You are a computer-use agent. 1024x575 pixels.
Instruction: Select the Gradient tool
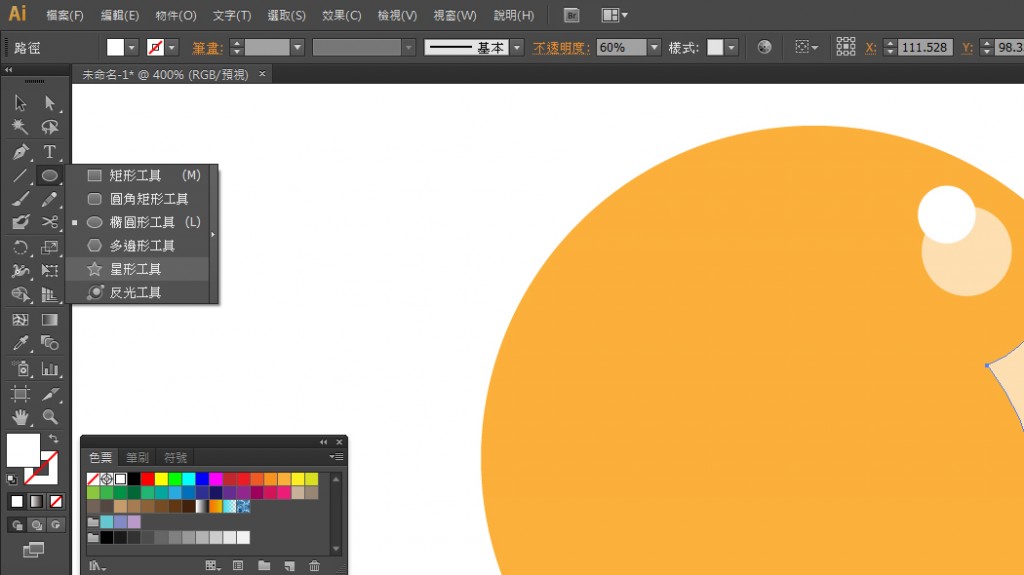(50, 320)
